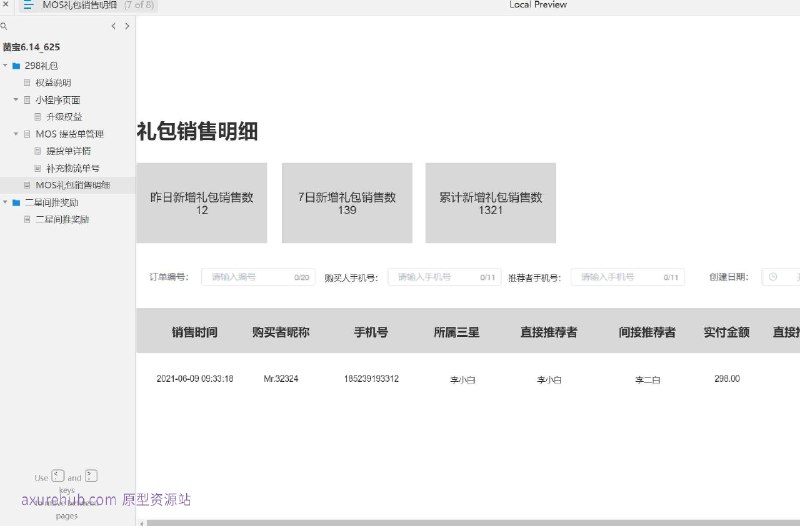Click the 所属三星 column header
Screen dimensions: 800x526
457,332
